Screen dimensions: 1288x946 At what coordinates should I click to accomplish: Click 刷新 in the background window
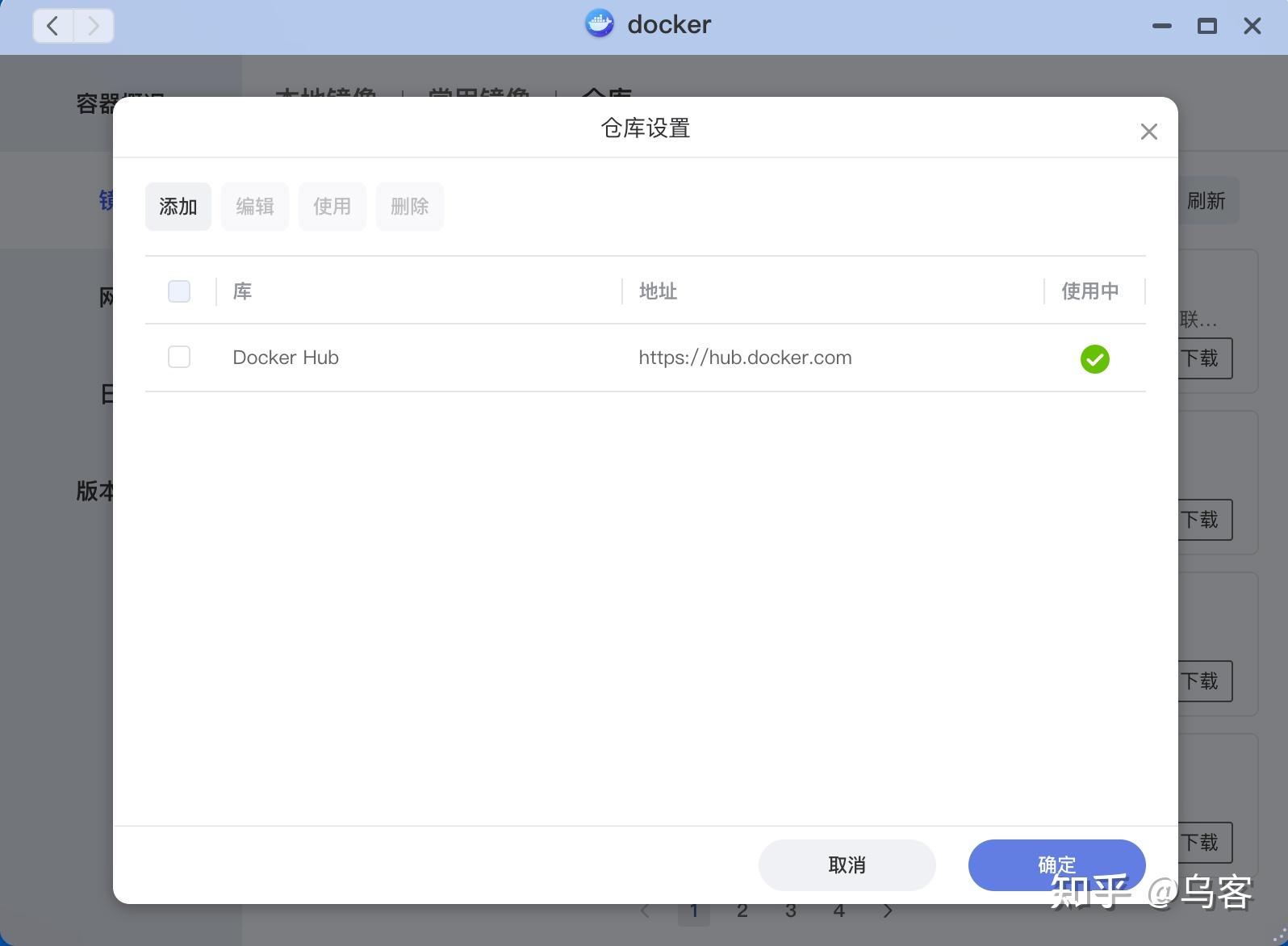(x=1206, y=200)
